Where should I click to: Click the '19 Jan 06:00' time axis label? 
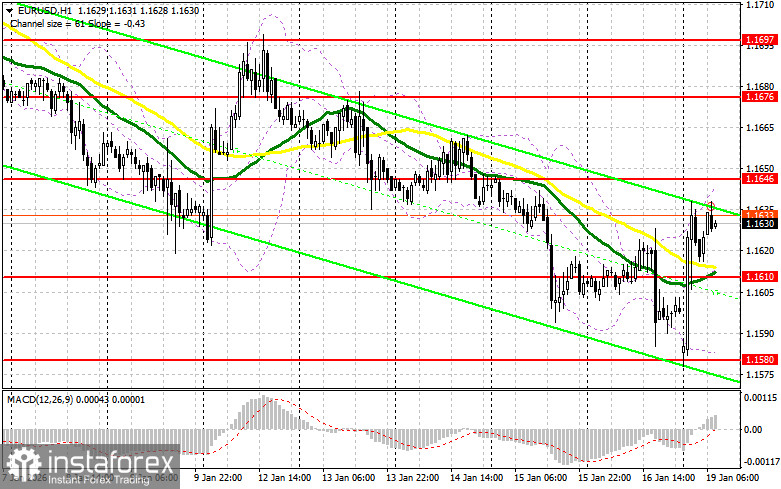(733, 478)
